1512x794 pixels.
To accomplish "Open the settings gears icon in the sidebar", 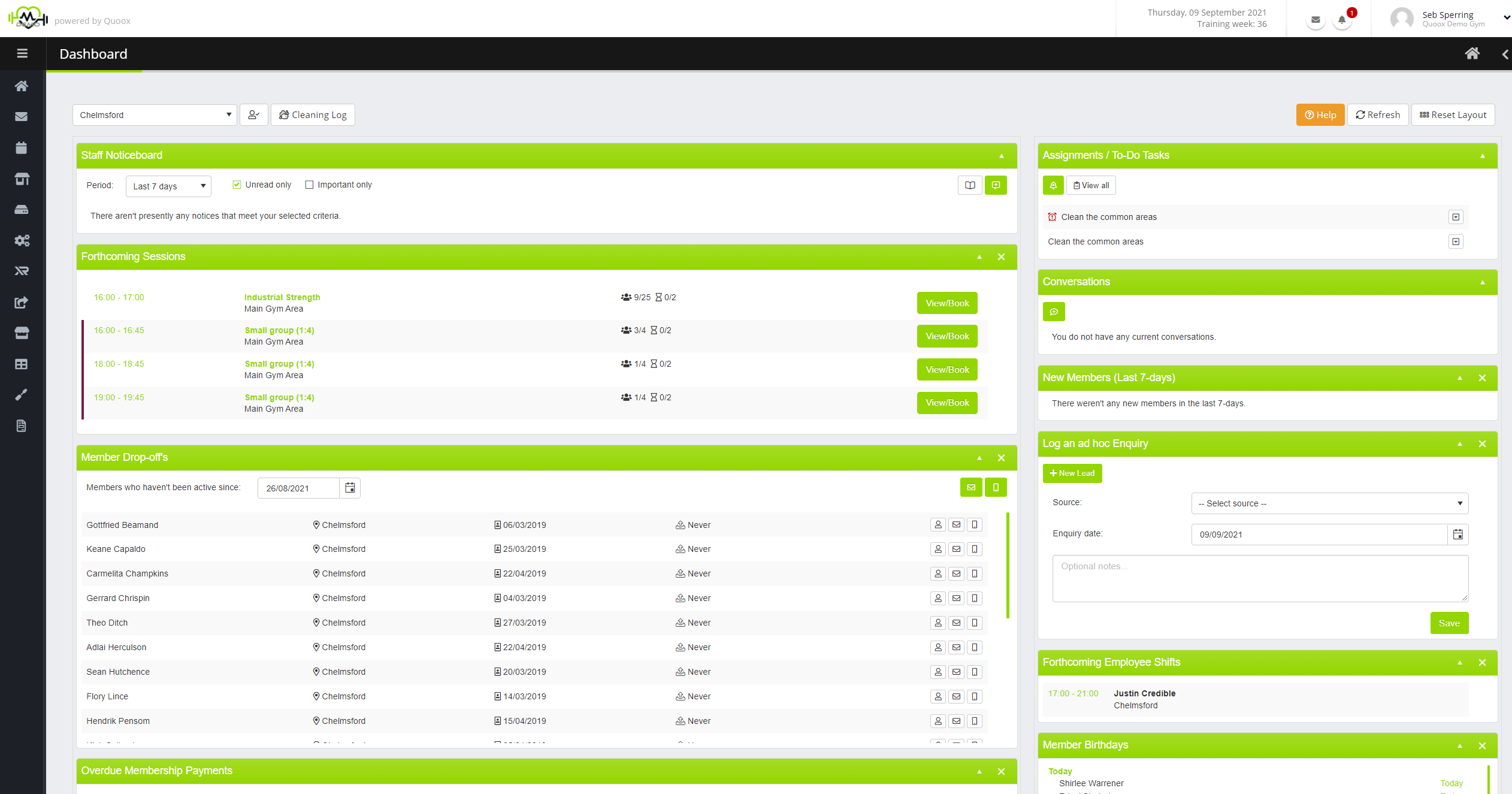I will click(22, 240).
